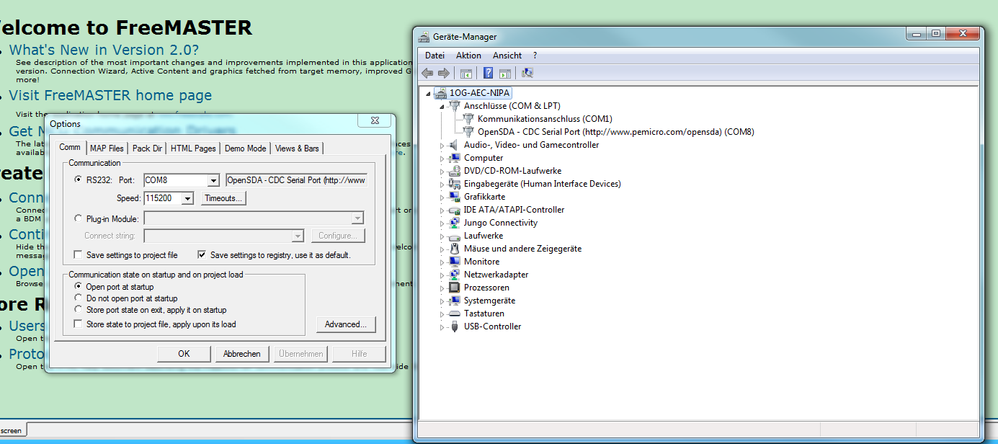Click the Computer category icon

[x=454, y=158]
